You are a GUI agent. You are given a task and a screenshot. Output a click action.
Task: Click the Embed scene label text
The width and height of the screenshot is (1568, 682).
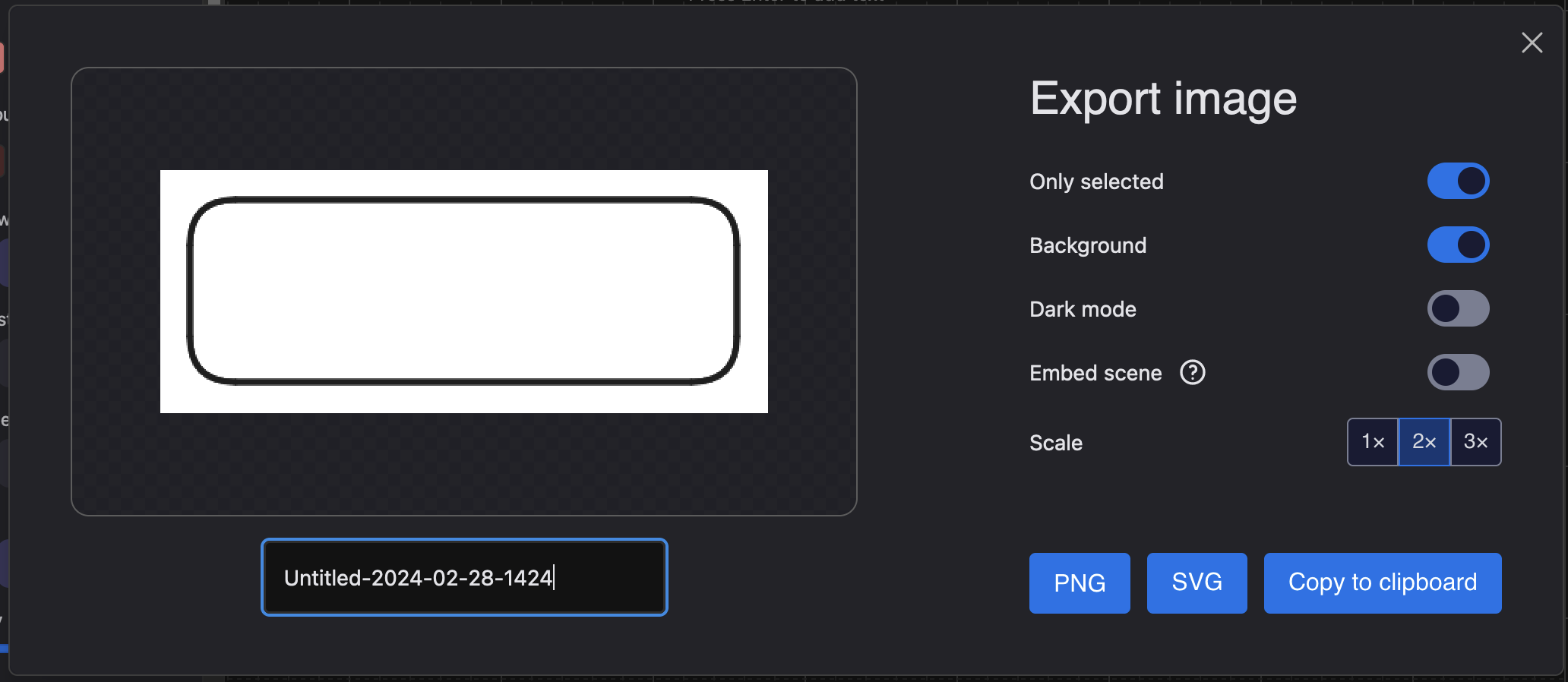click(x=1095, y=373)
